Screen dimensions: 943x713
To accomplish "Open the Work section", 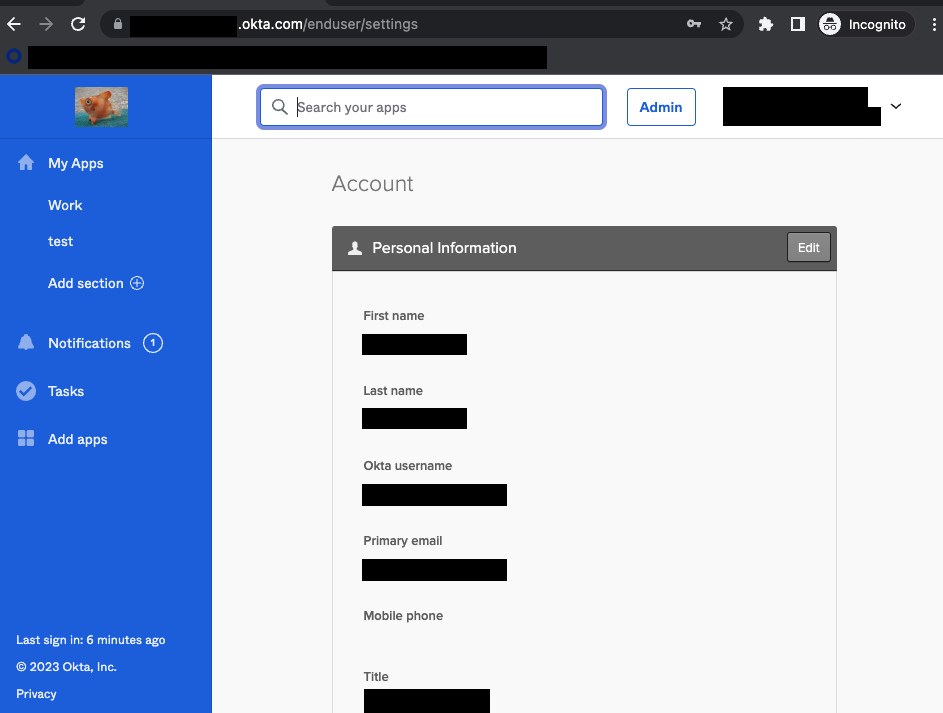I will pos(65,205).
